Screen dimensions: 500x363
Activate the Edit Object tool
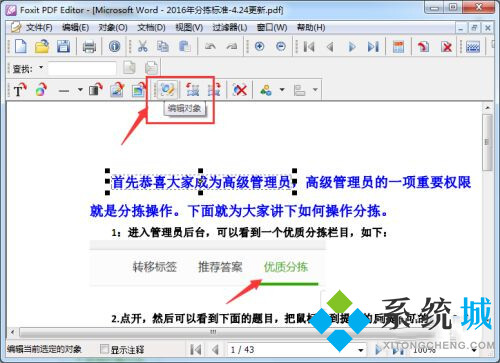[168, 89]
